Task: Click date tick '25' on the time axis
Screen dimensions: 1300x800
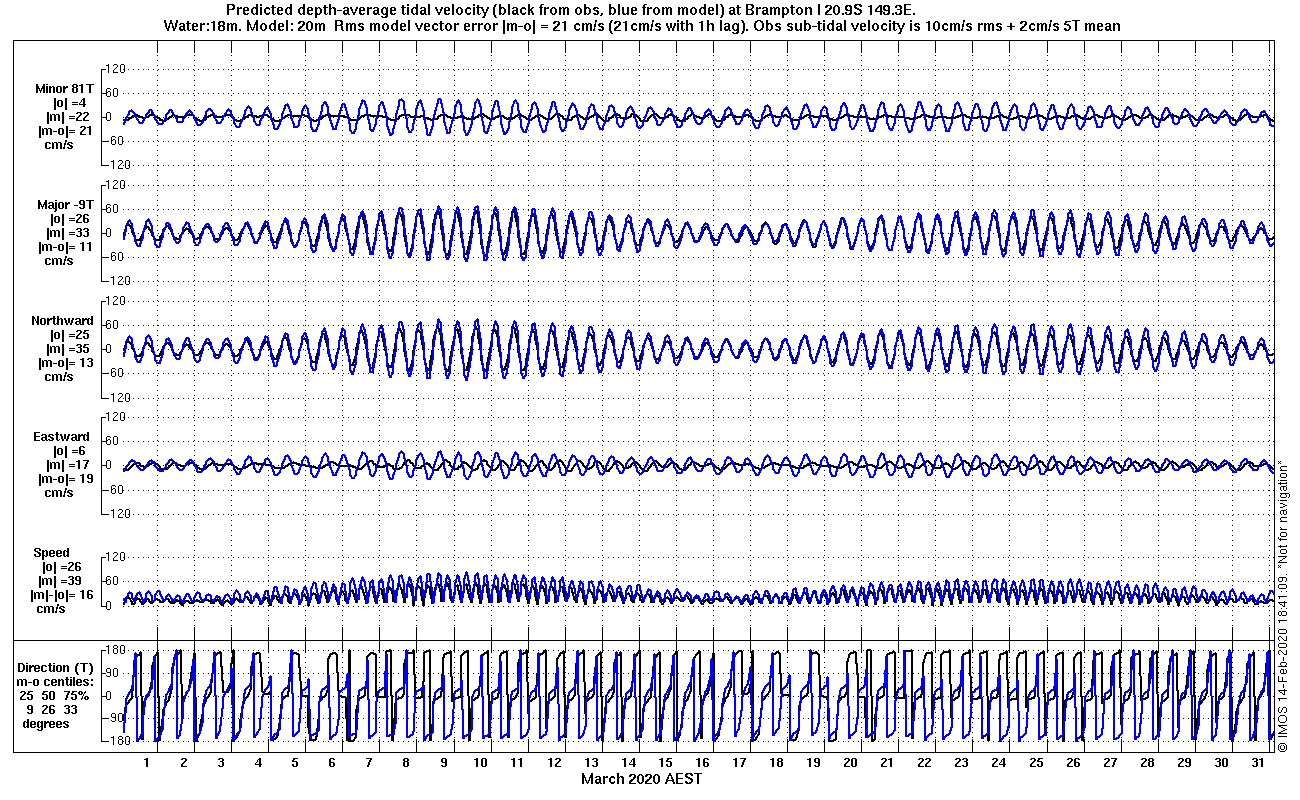Action: click(x=1035, y=763)
